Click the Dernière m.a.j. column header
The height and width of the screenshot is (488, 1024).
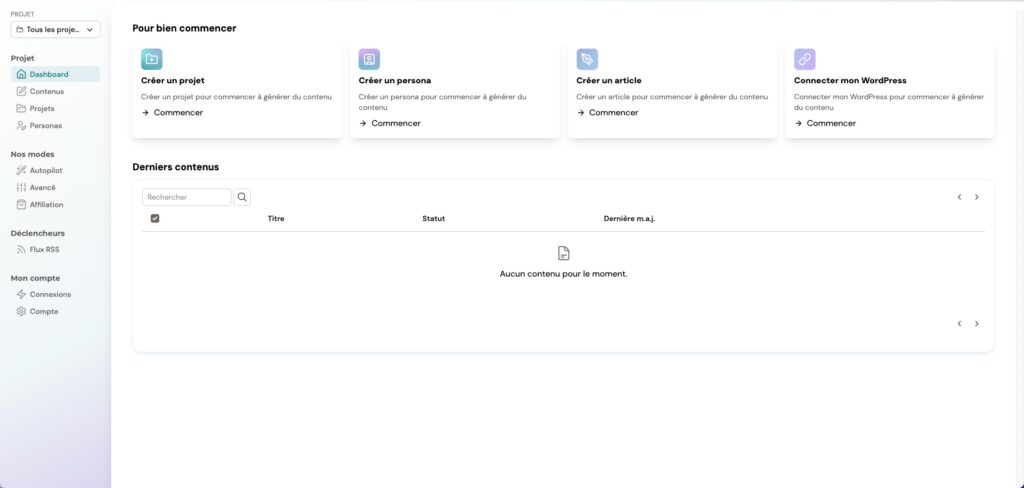point(630,219)
